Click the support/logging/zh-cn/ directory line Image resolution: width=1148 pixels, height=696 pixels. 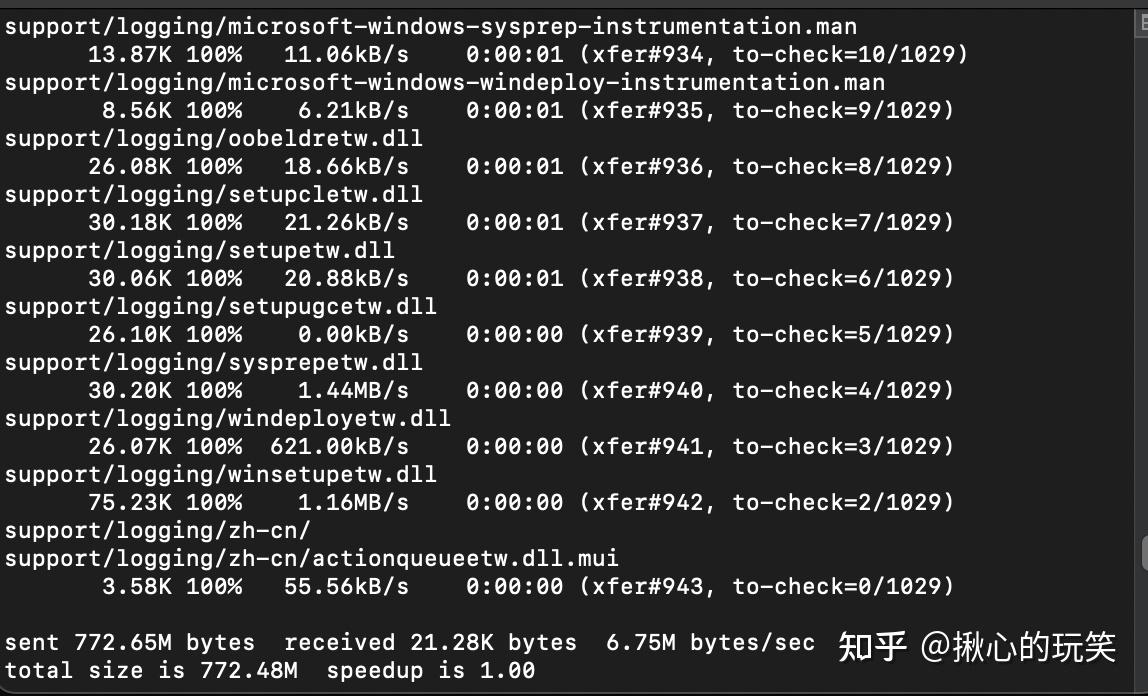[x=157, y=531]
